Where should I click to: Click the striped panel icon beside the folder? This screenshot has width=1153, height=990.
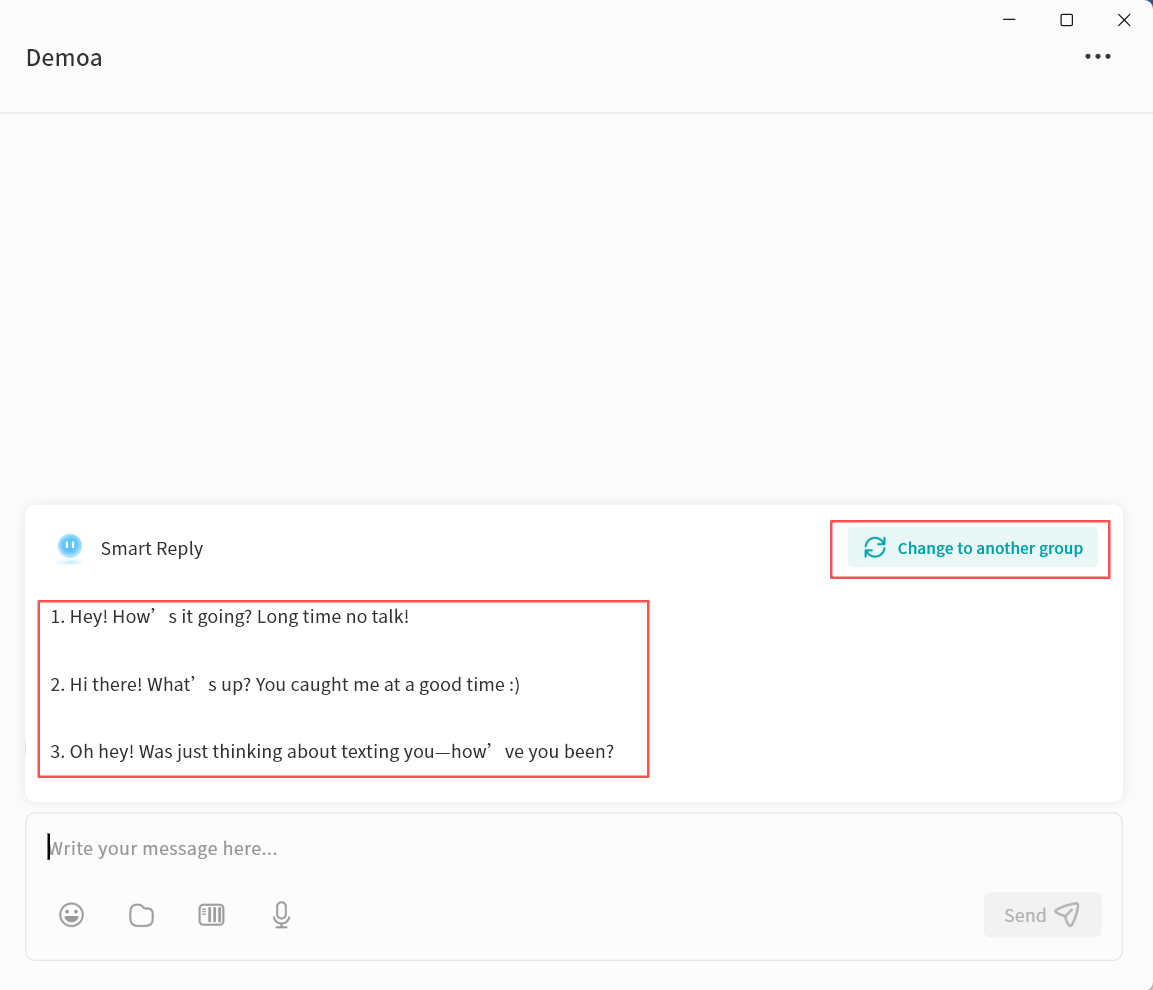[x=211, y=915]
